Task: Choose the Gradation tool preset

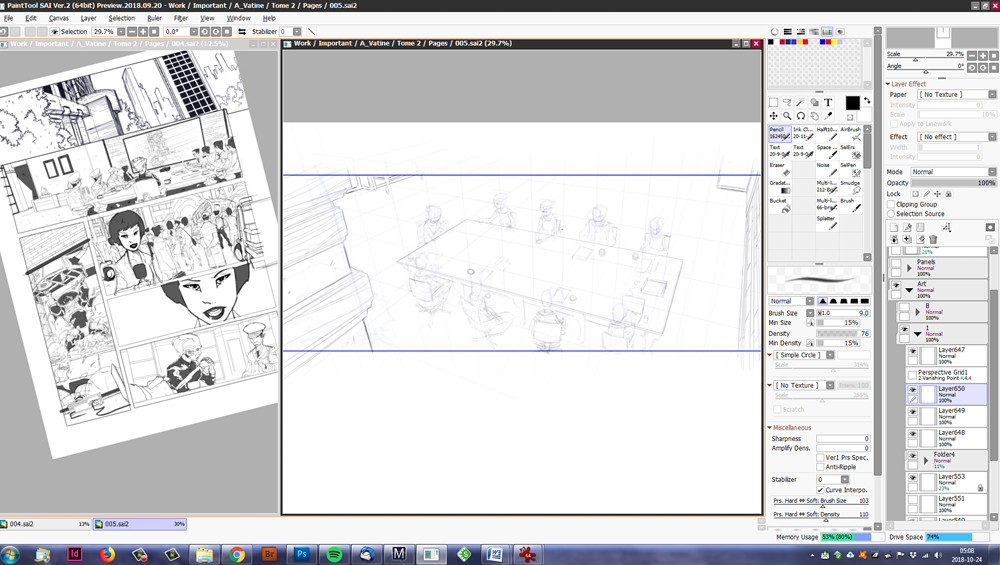Action: point(779,187)
